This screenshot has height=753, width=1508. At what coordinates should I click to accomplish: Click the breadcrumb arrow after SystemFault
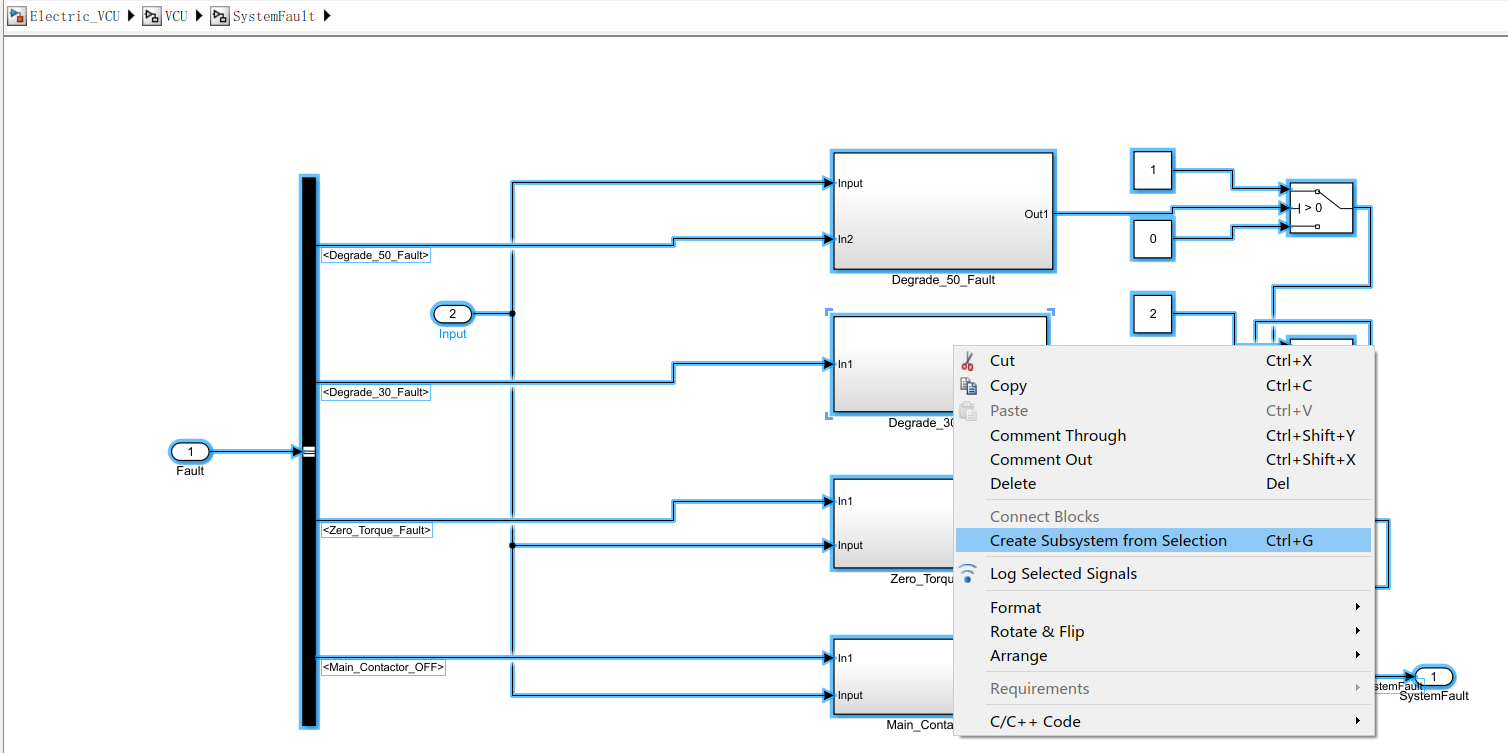(327, 16)
